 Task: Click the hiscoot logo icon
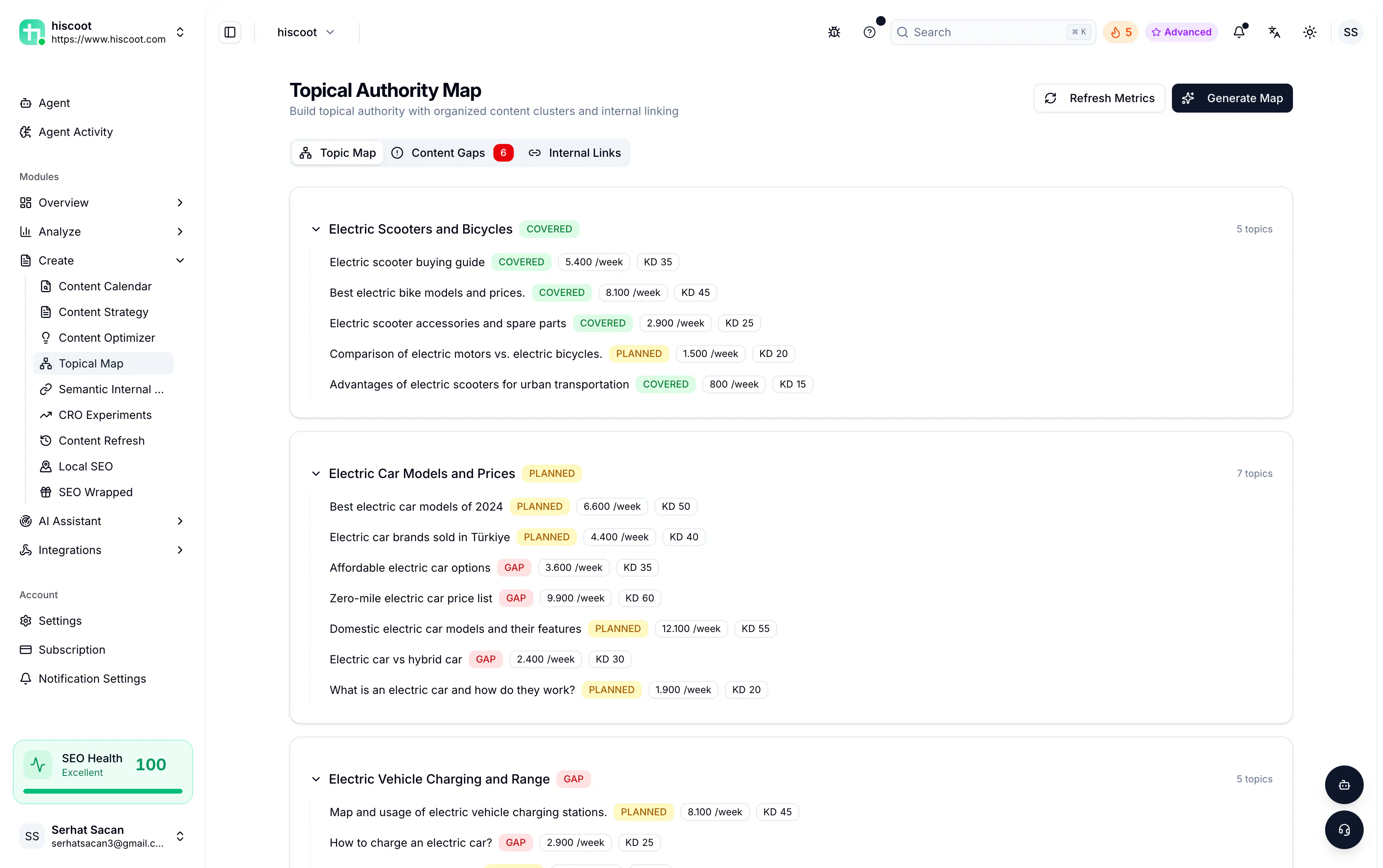(x=32, y=32)
